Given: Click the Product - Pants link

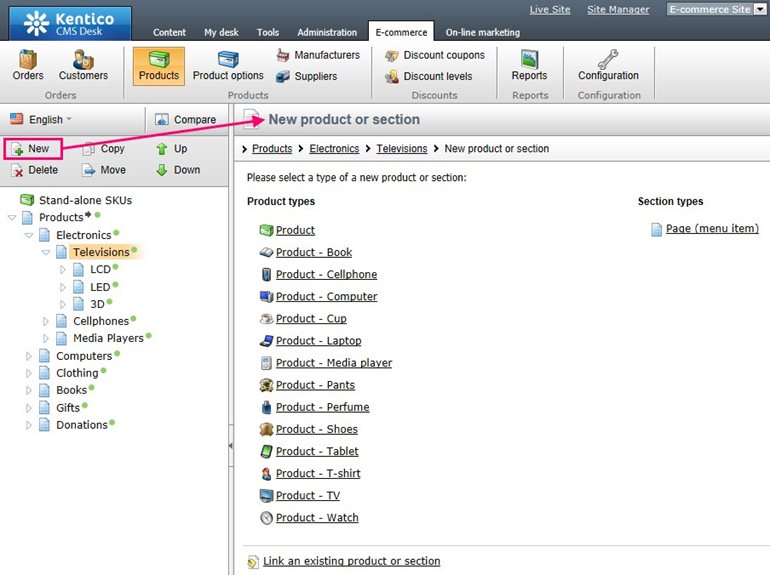Looking at the screenshot, I should (315, 385).
